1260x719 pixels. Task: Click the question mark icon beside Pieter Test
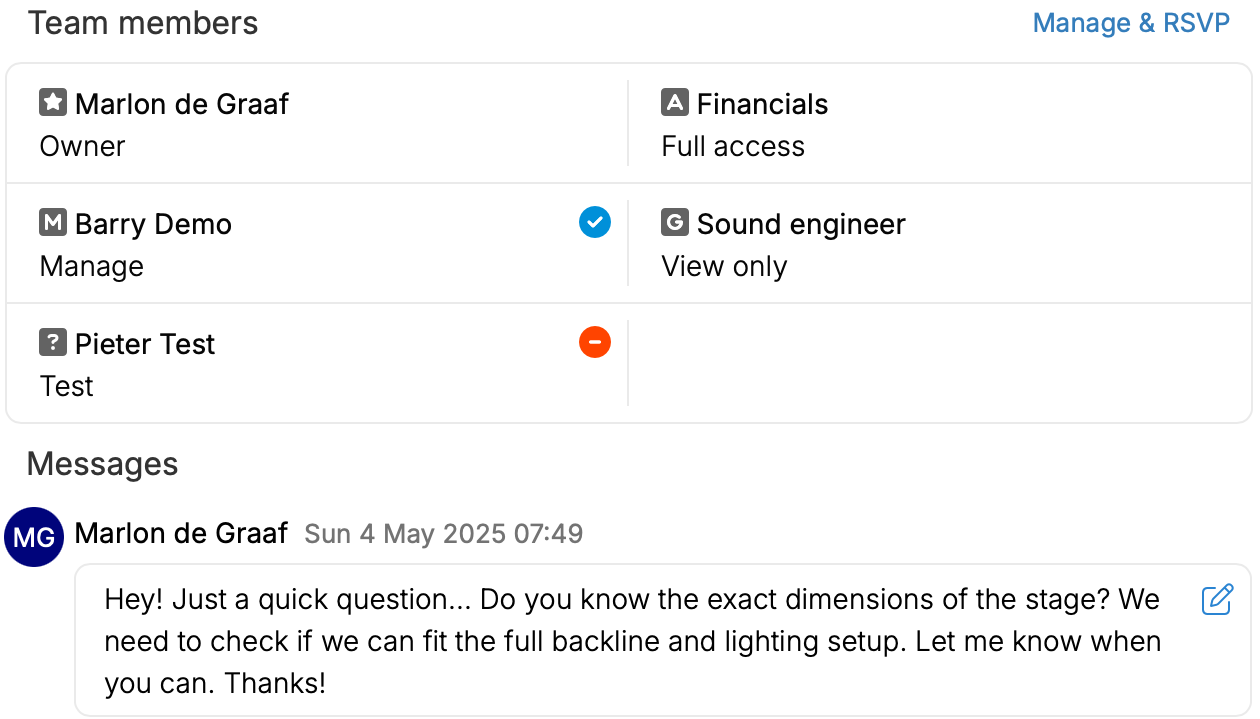(53, 342)
